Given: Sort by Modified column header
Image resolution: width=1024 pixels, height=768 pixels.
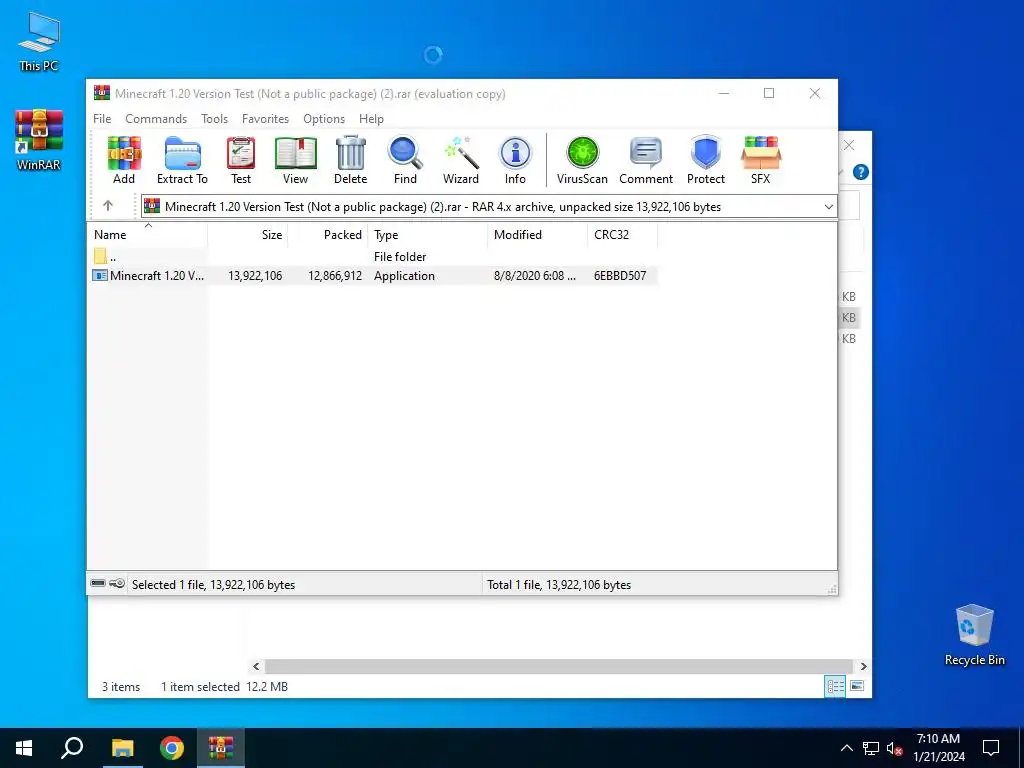Looking at the screenshot, I should pos(537,235).
